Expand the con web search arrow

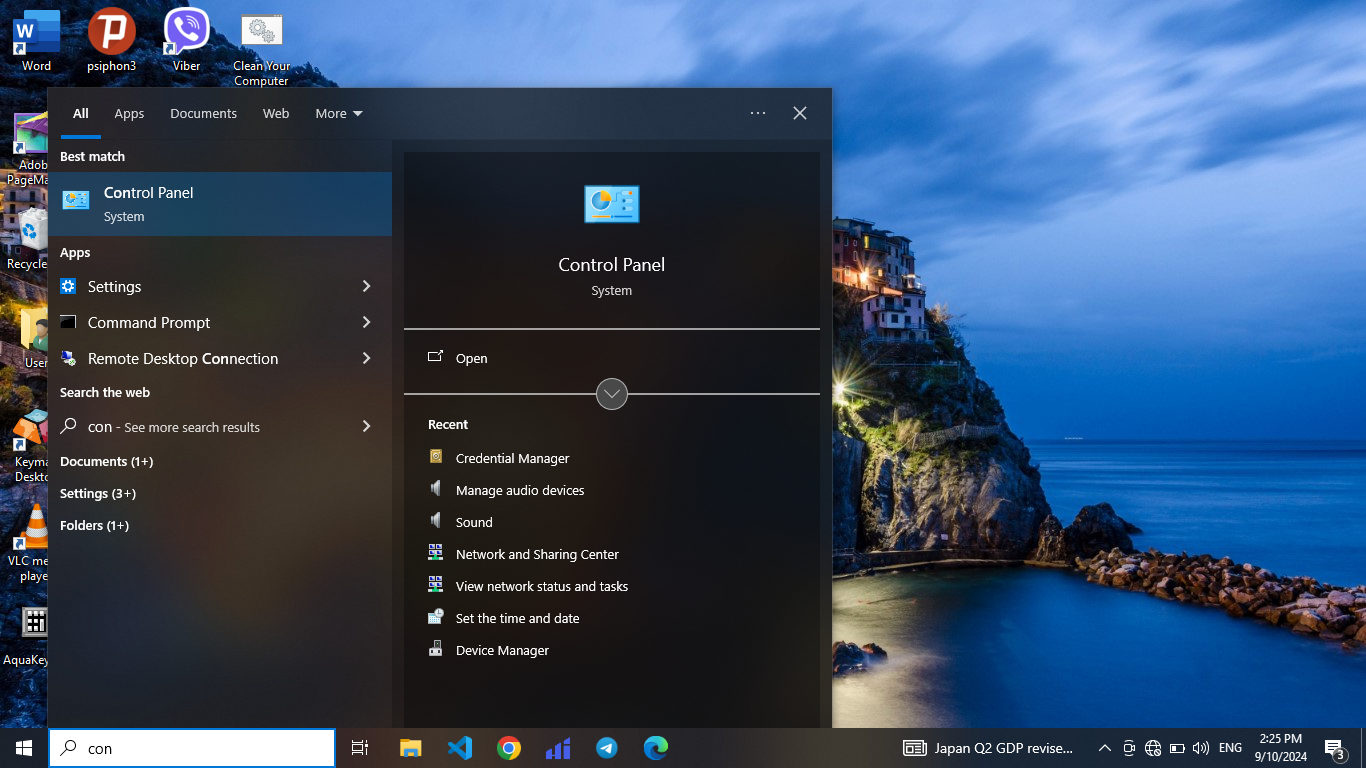tap(366, 426)
